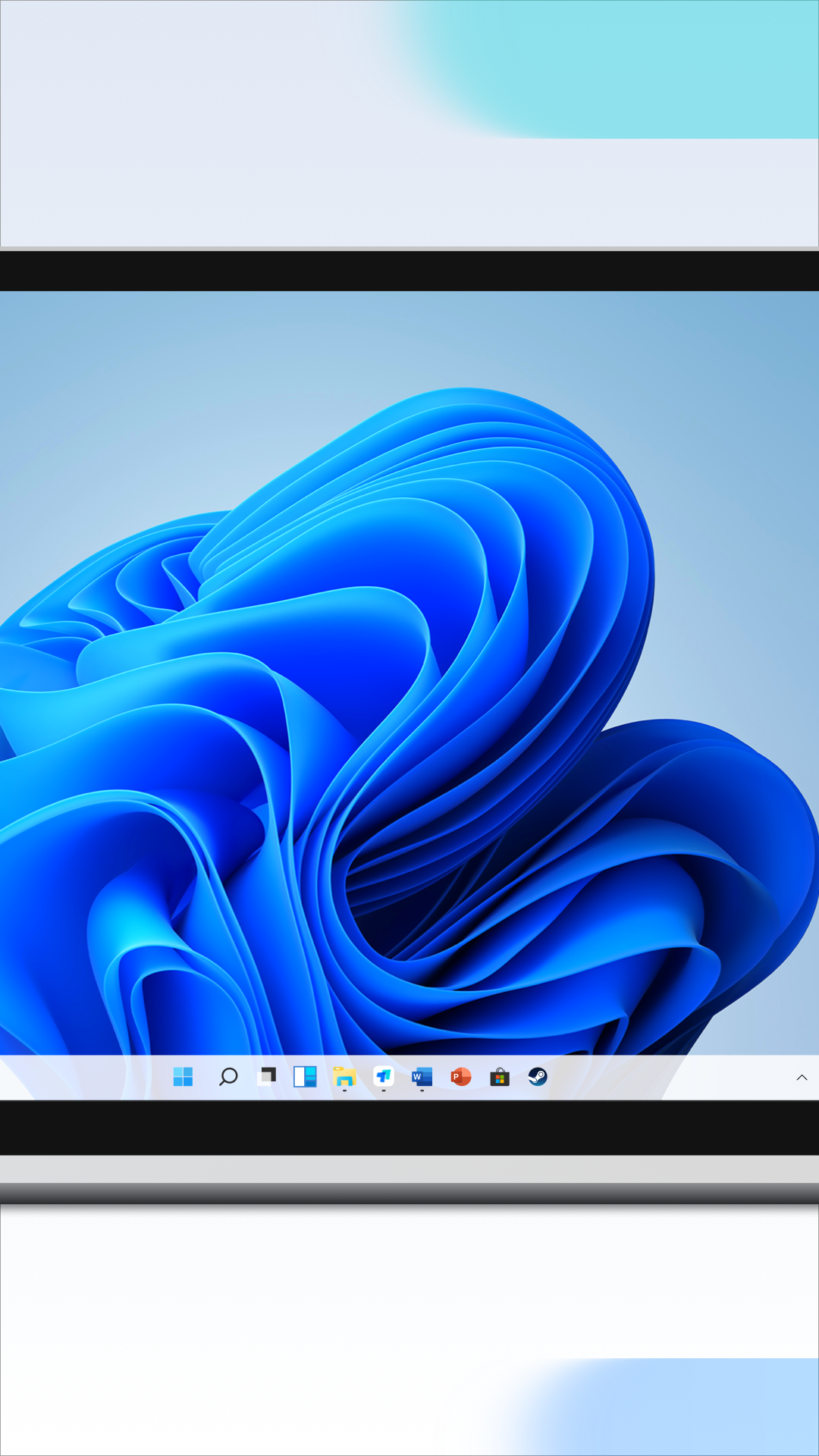Open the Microsoft Store
The width and height of the screenshot is (819, 1456).
[500, 1076]
